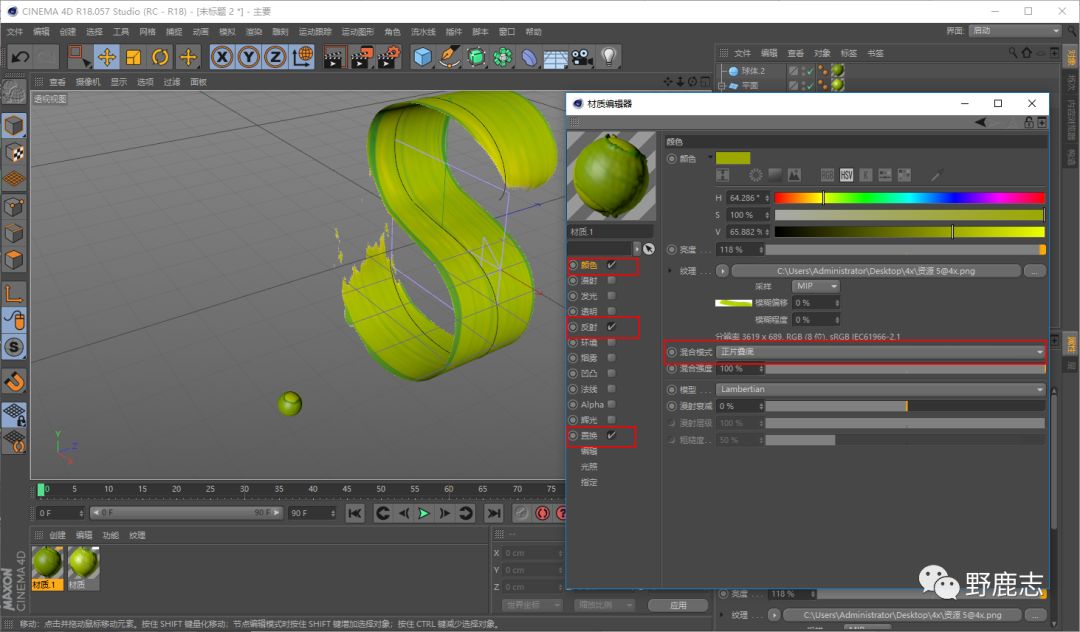Viewport: 1080px width, 632px height.
Task: Click the Enable Snap magnet icon
Action: coord(14,380)
